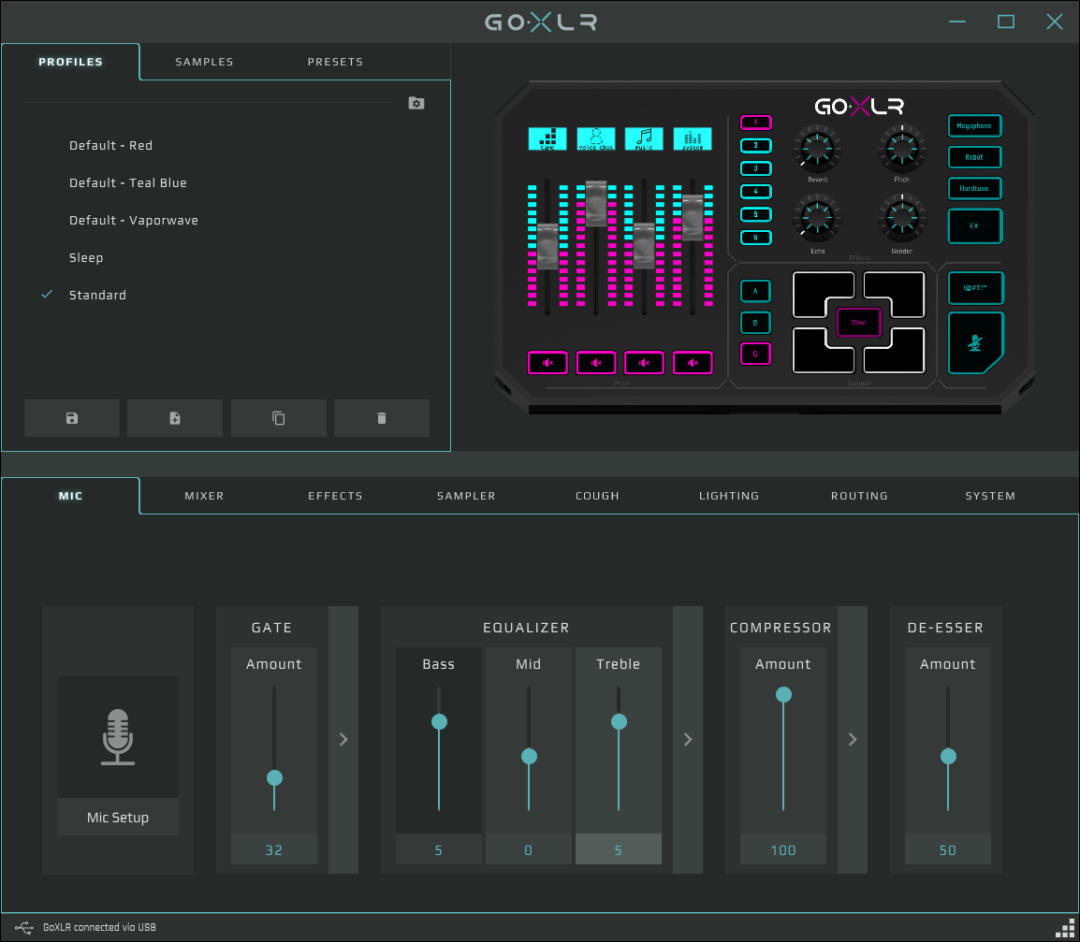Save the current profile with disk icon
The width and height of the screenshot is (1080, 942).
tap(72, 418)
